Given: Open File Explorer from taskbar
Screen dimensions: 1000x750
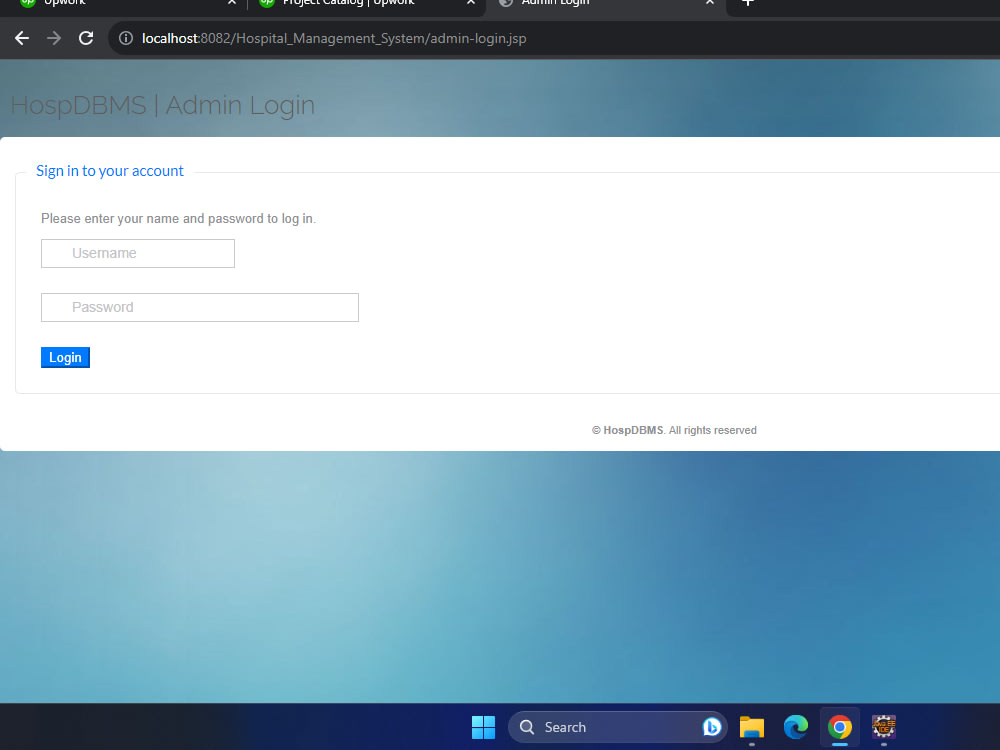Looking at the screenshot, I should point(752,727).
